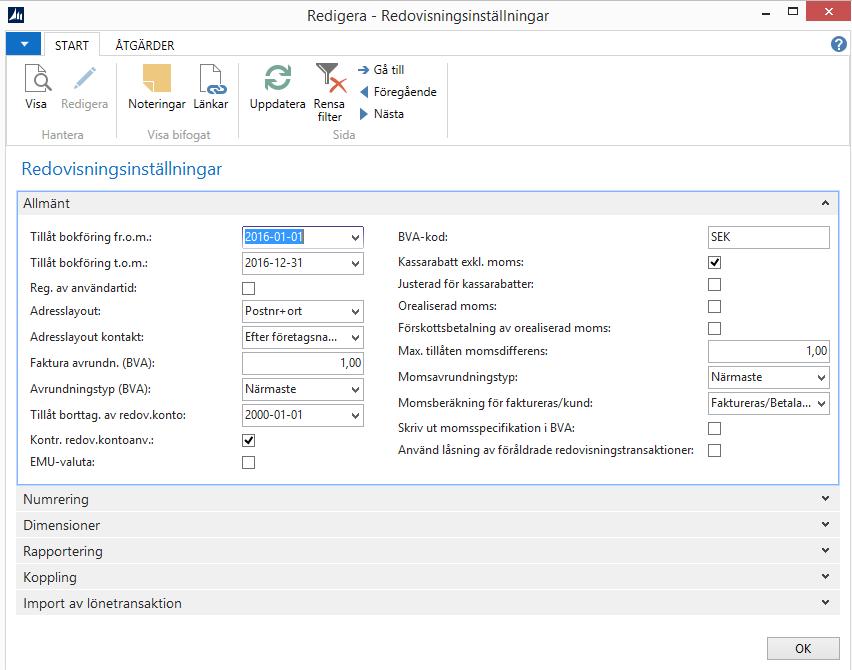The height and width of the screenshot is (670, 852).
Task: Click the Tillåt bokföring fr.o.m. label
Action: click(x=91, y=237)
